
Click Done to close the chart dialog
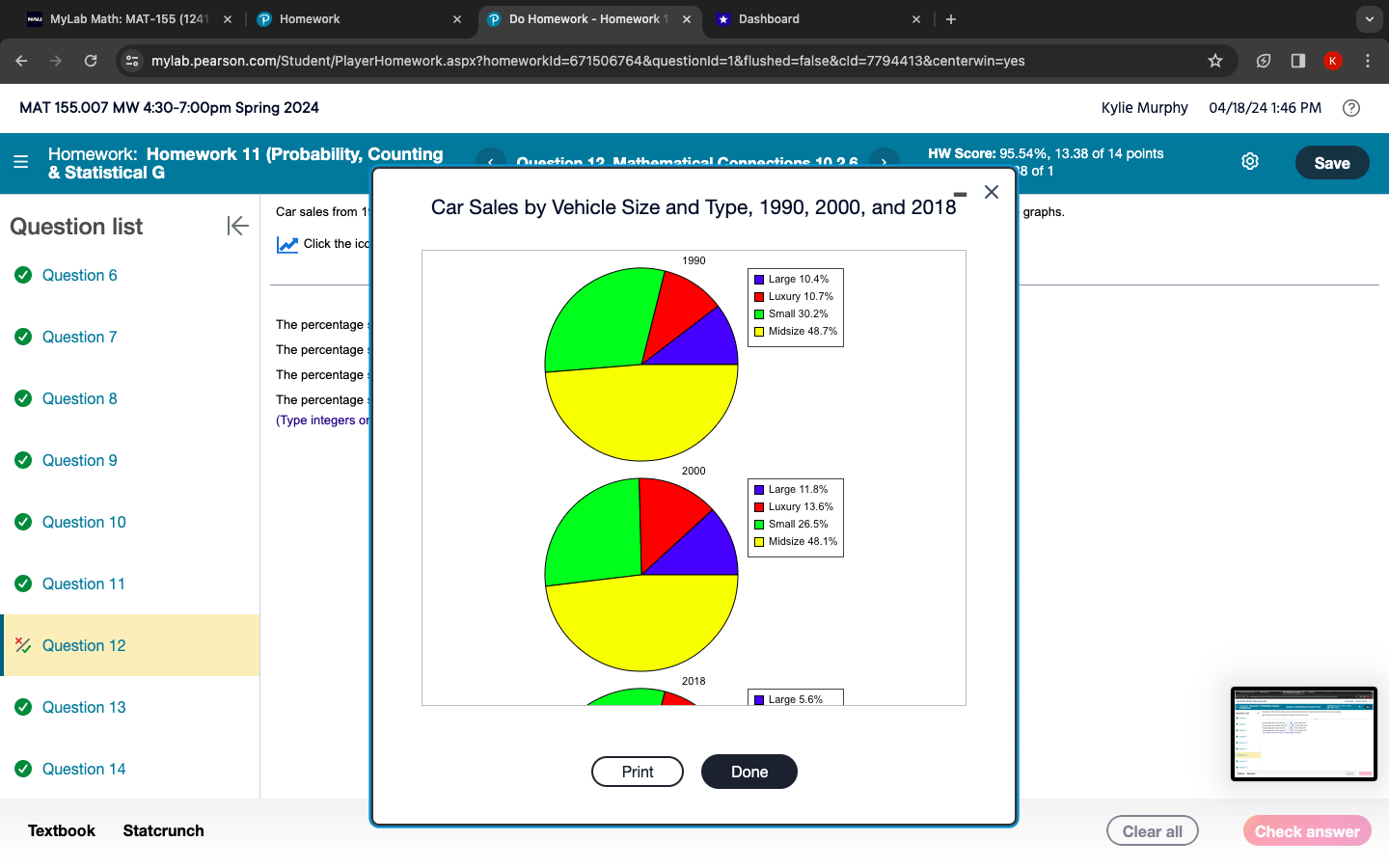pos(749,772)
